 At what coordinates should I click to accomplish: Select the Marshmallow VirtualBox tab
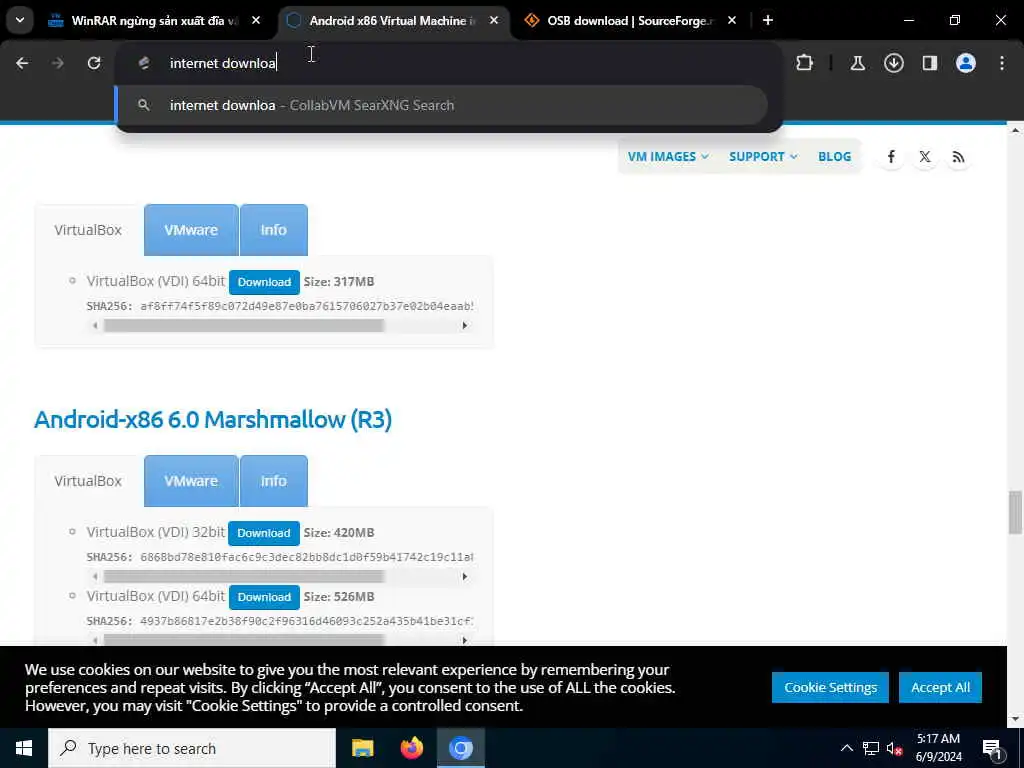point(88,481)
